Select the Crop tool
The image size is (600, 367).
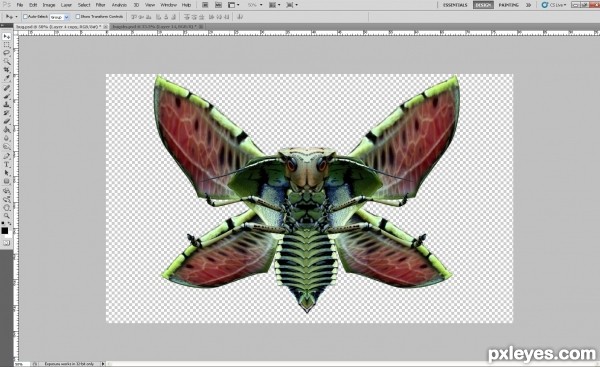tap(7, 70)
